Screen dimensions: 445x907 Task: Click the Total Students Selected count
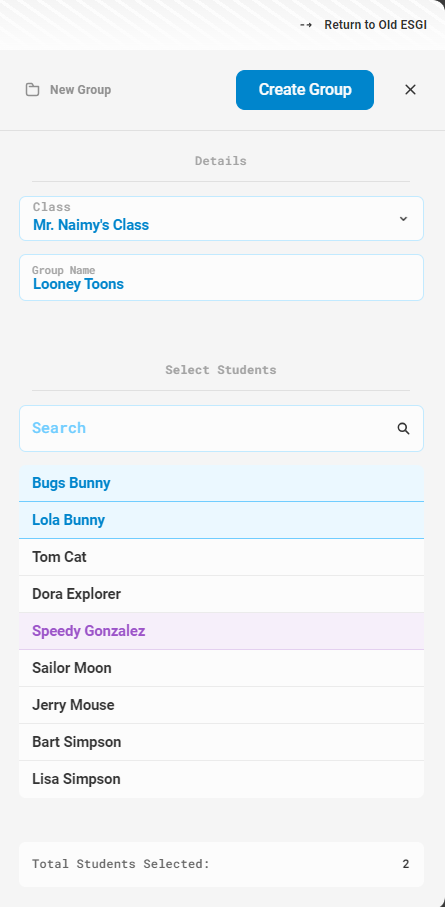click(406, 864)
